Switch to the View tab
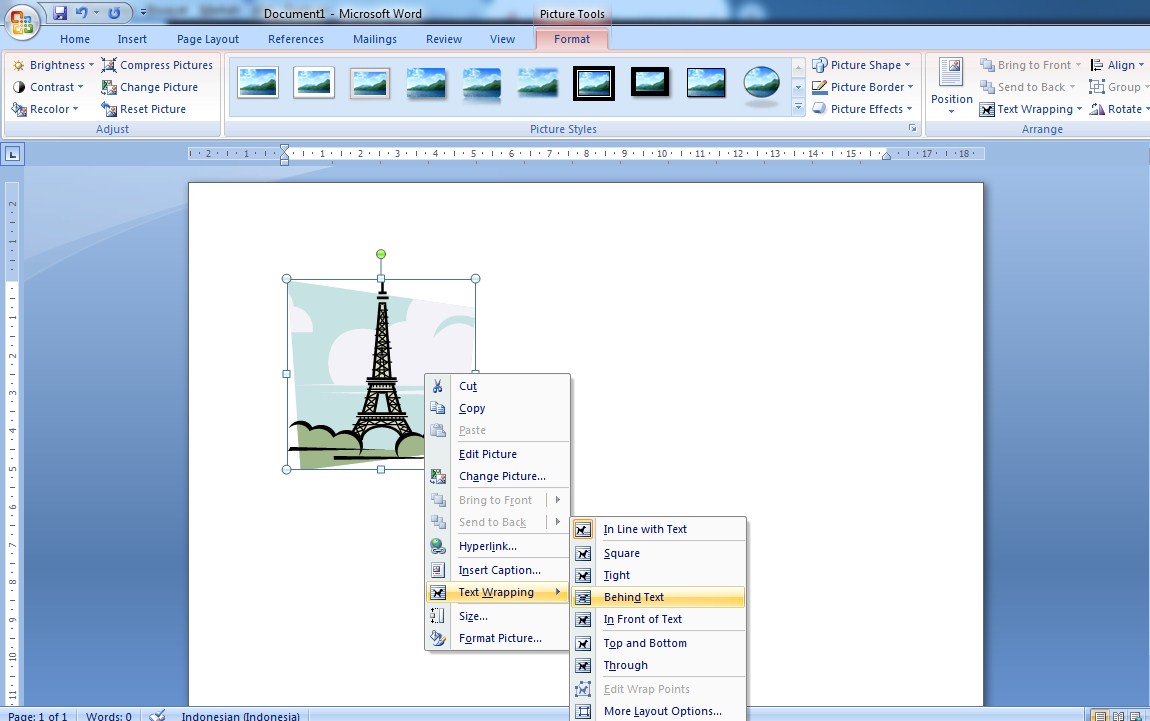Screen dimensions: 1150x721 pos(502,39)
